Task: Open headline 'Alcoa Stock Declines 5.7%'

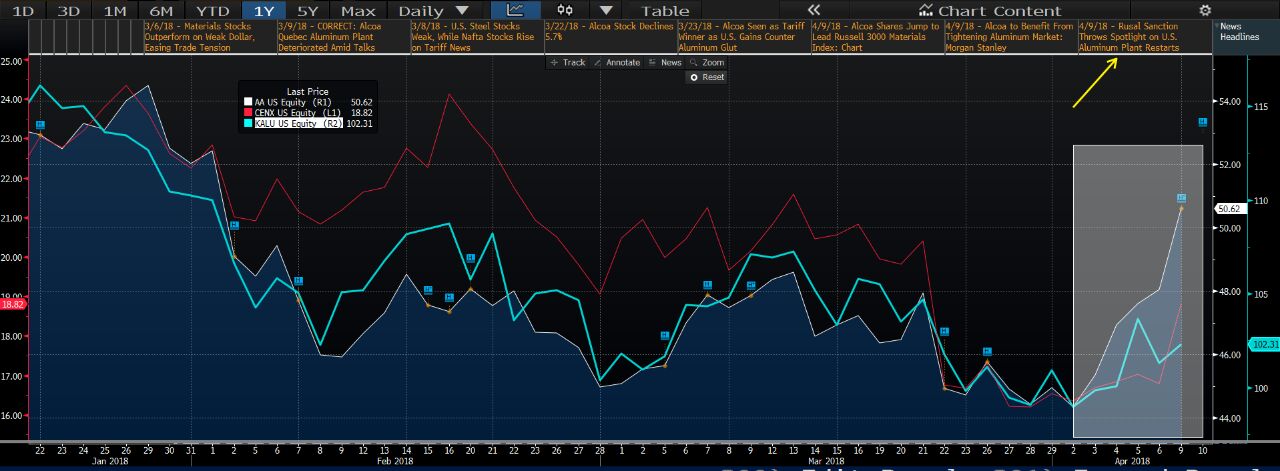Action: click(x=608, y=31)
